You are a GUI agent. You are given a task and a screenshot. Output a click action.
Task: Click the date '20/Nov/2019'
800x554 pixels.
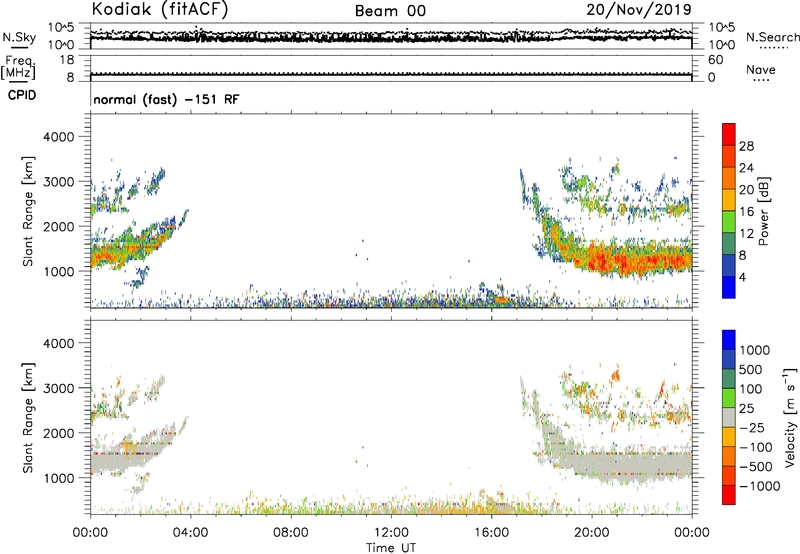pos(639,9)
